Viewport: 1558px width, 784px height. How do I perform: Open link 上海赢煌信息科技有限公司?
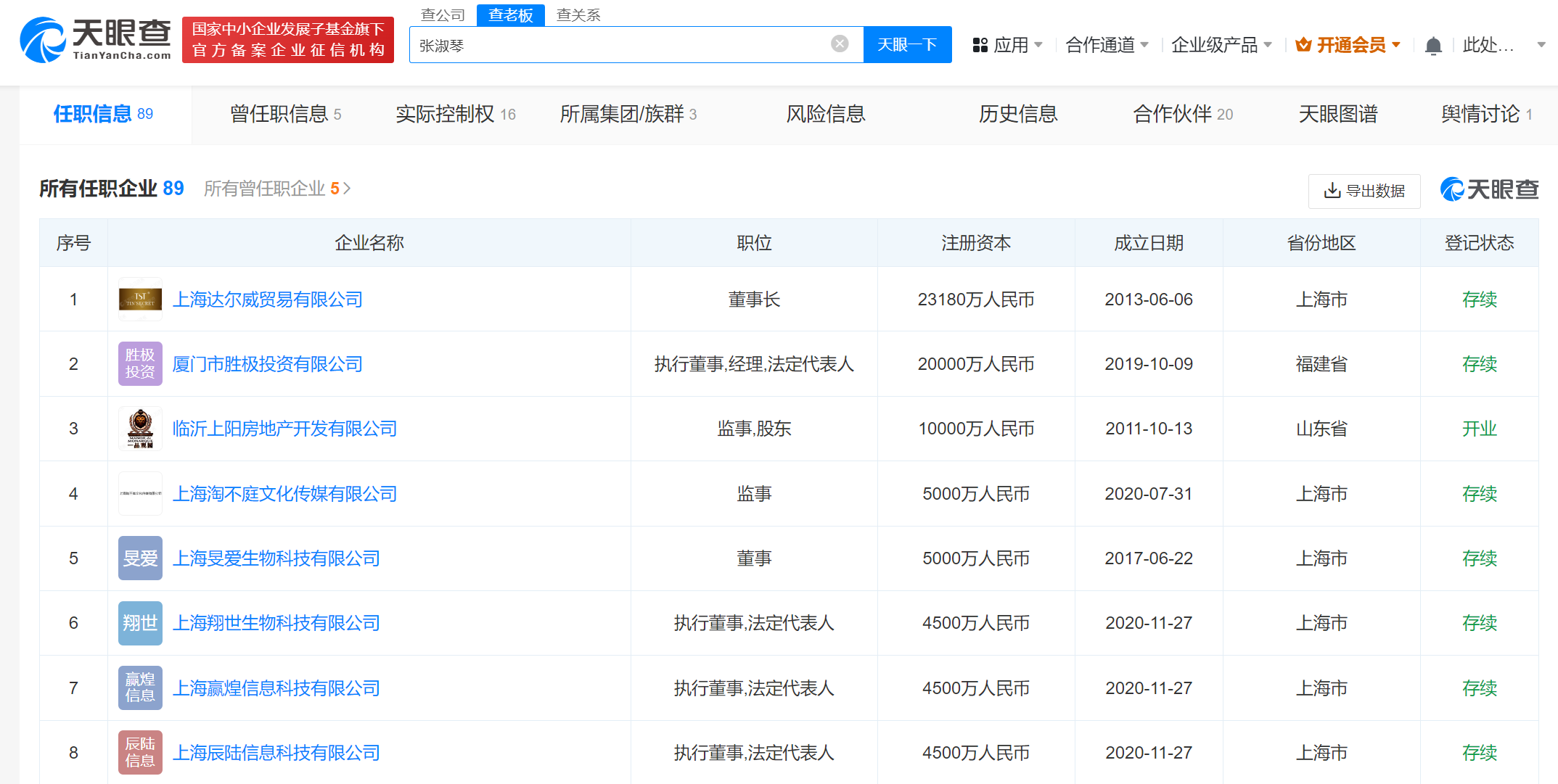pyautogui.click(x=276, y=688)
